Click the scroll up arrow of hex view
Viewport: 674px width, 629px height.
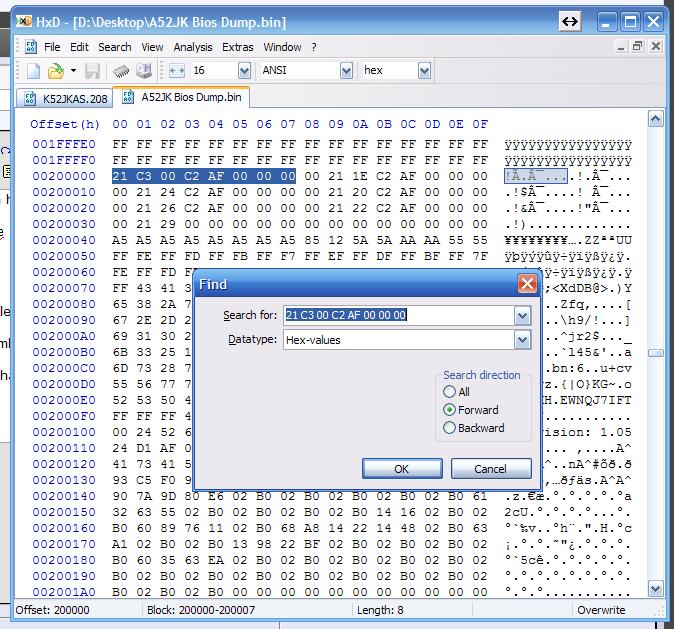pos(655,119)
